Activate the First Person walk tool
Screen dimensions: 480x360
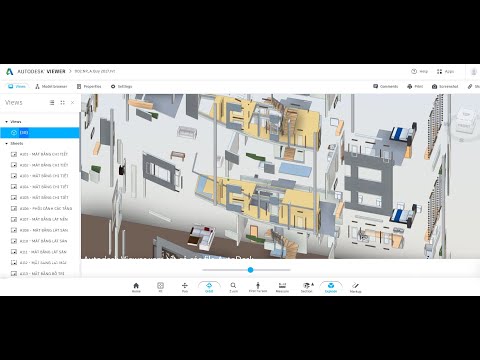[x=258, y=287]
